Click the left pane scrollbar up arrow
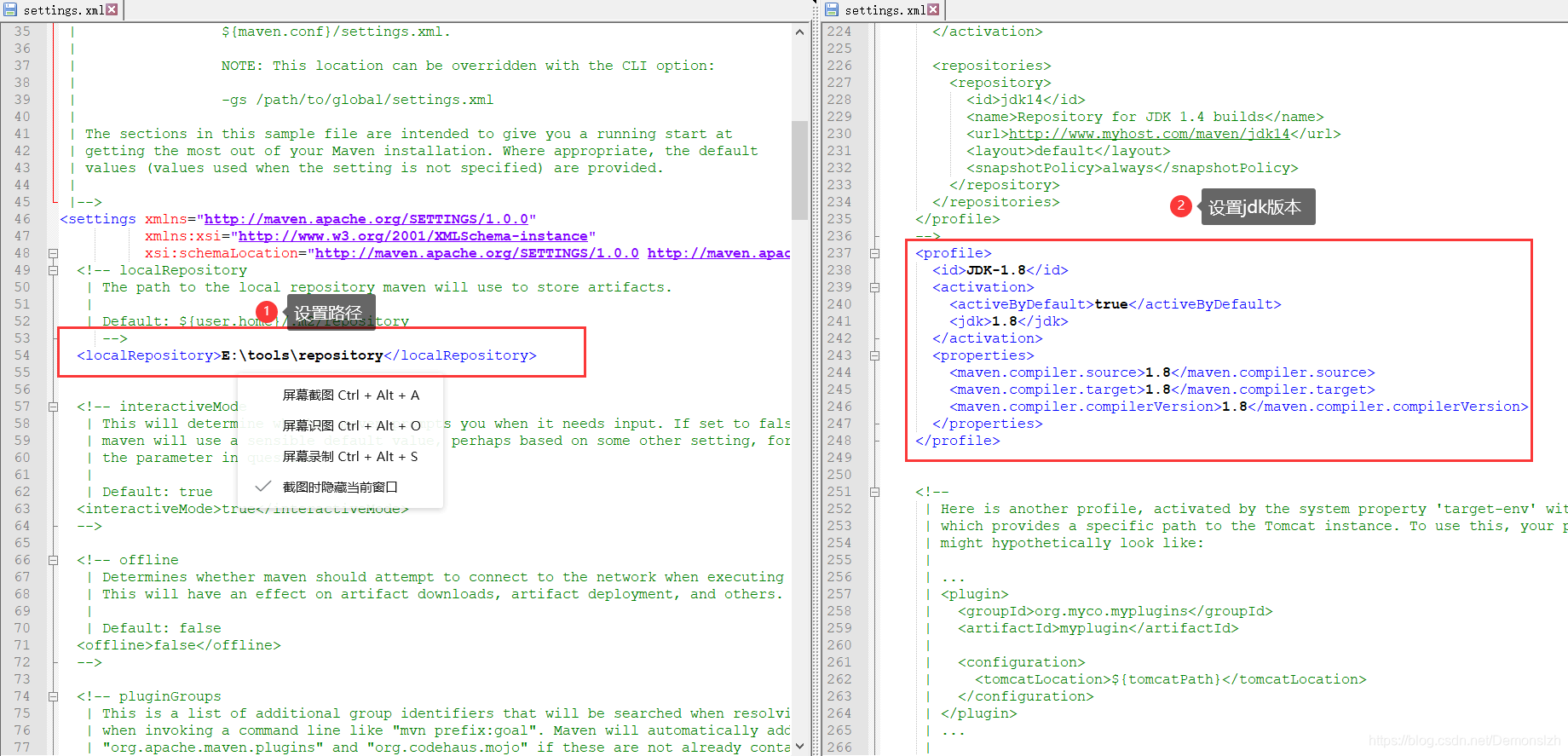The height and width of the screenshot is (756, 1568). click(799, 32)
